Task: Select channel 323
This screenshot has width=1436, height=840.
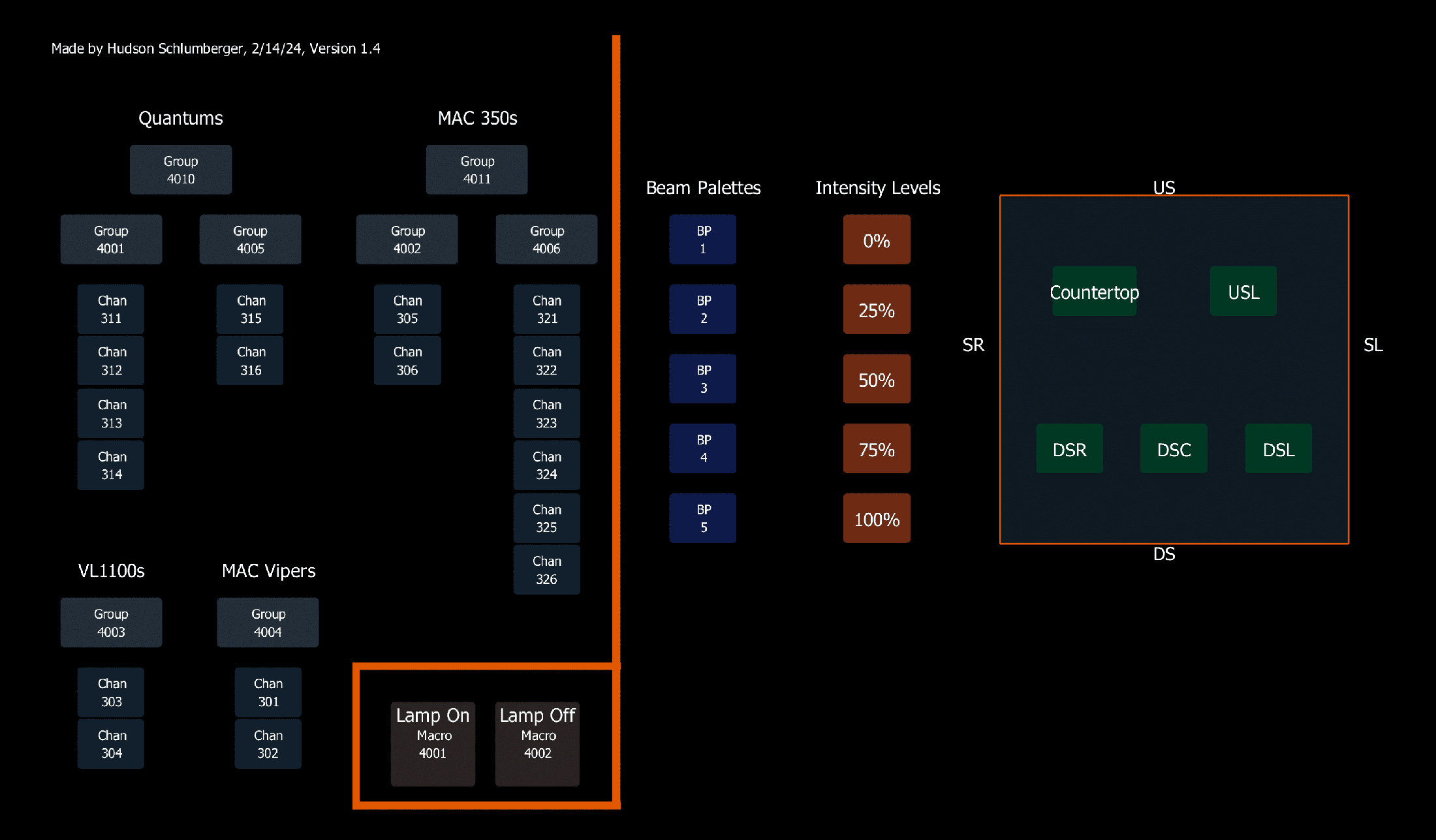Action: coord(547,414)
